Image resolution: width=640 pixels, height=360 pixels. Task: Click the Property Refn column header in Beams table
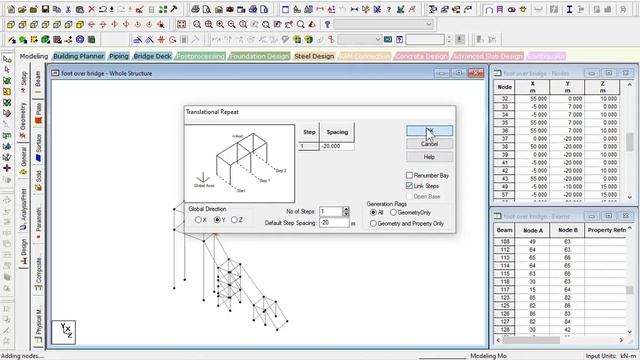click(x=607, y=230)
